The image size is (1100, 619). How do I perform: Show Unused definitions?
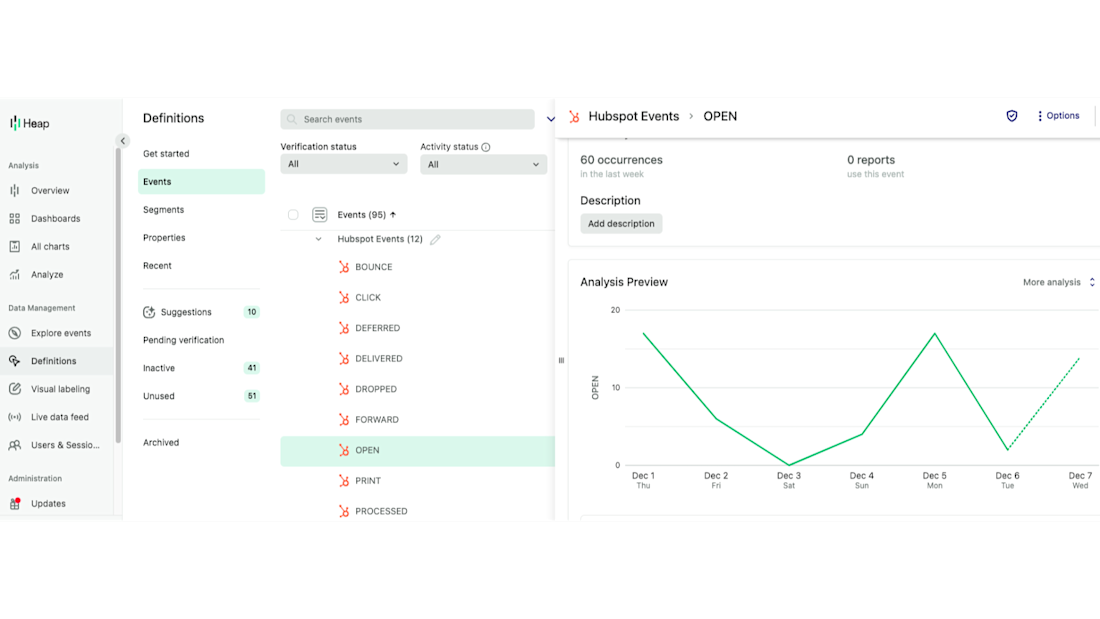[159, 397]
